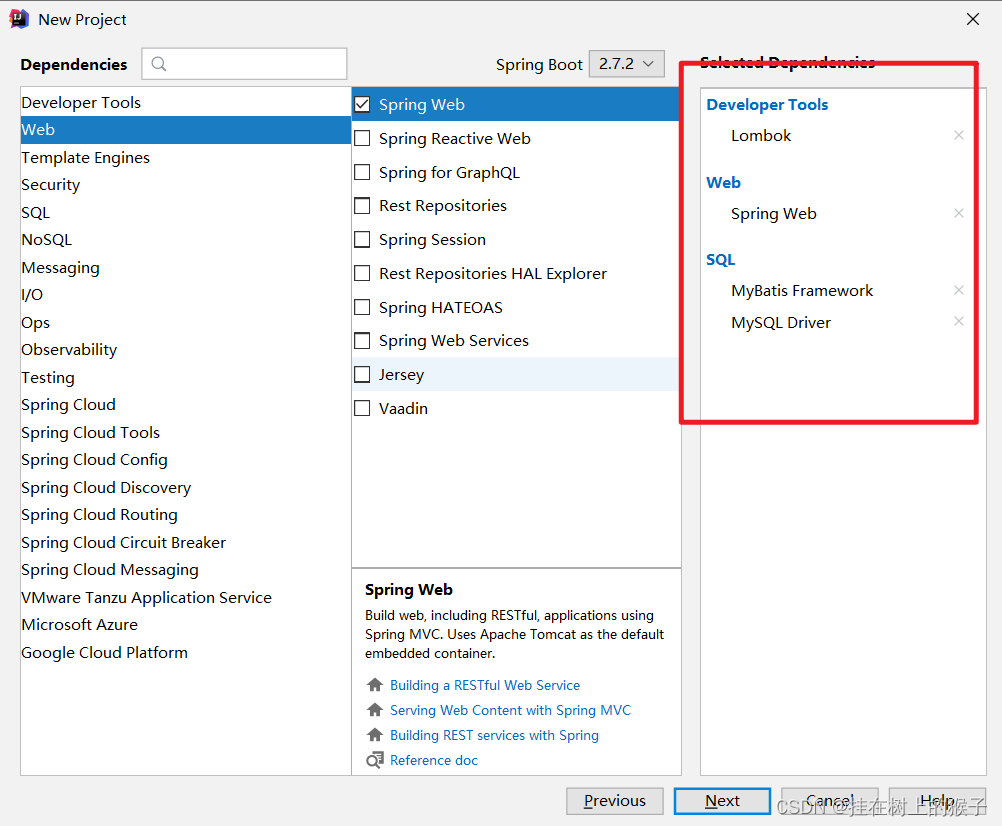Click home icon beside Serving Web Content
The height and width of the screenshot is (826, 1002).
point(375,709)
